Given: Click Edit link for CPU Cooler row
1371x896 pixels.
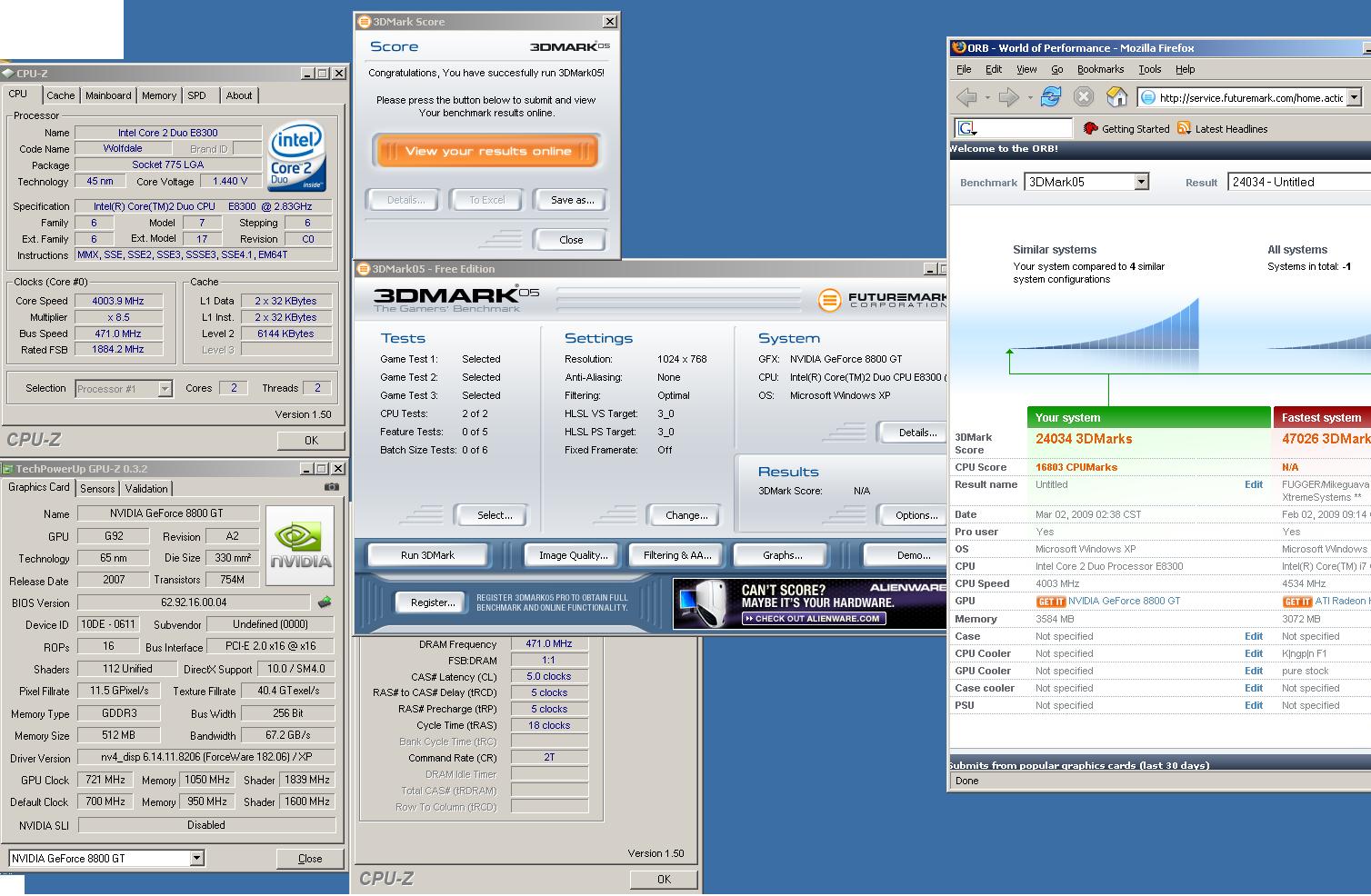Looking at the screenshot, I should pyautogui.click(x=1253, y=653).
